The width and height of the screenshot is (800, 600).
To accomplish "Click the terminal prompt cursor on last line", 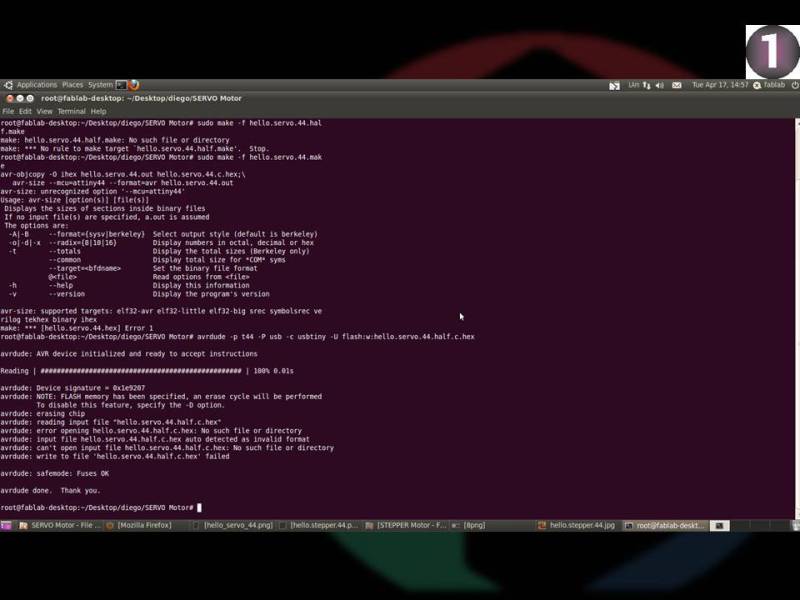I will (199, 508).
